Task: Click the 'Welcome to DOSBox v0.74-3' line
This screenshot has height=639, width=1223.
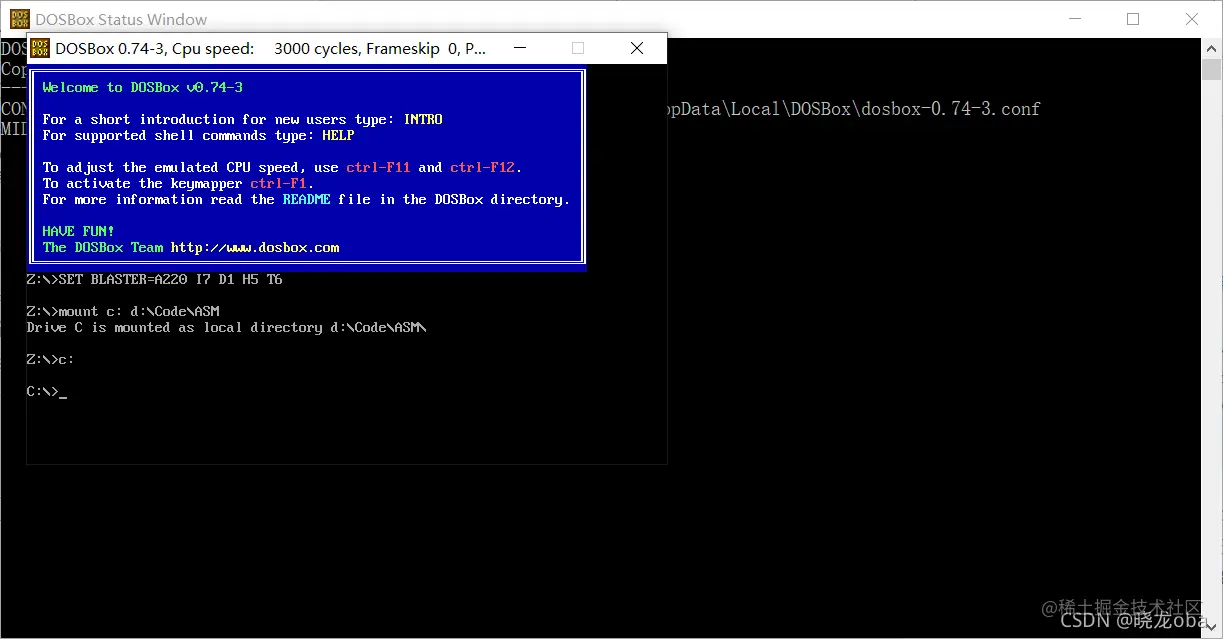Action: tap(143, 87)
